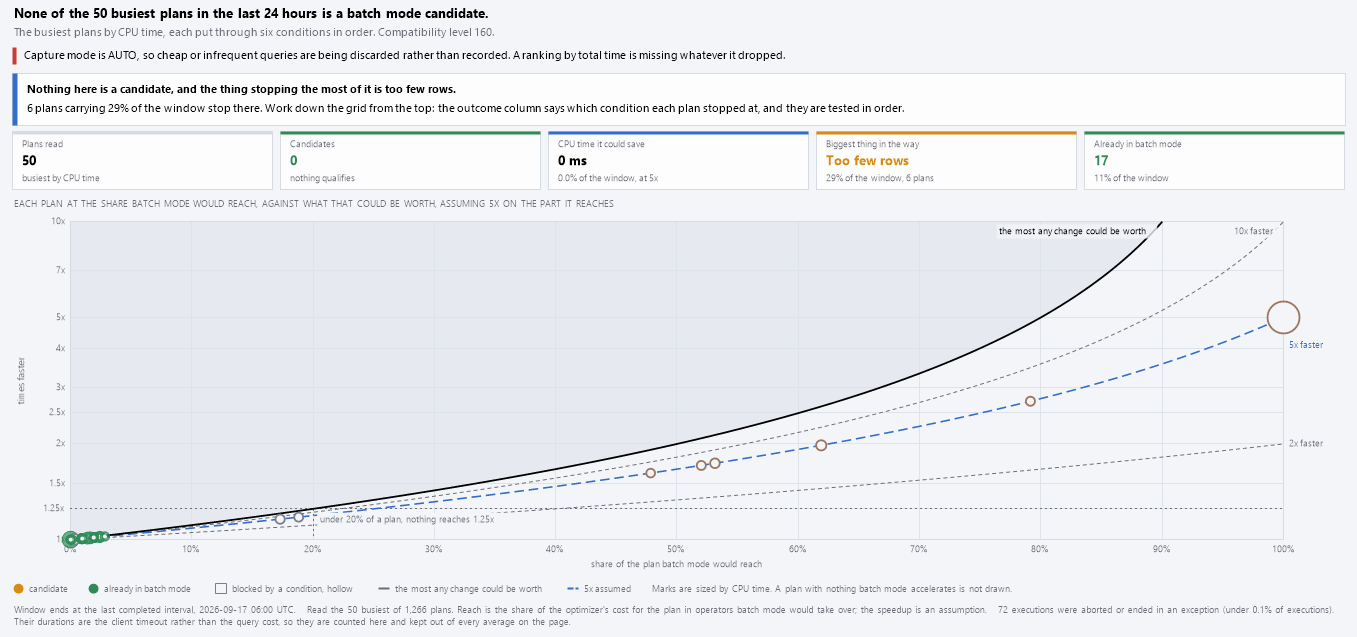Click the 2x faster curve label
Image resolution: width=1357 pixels, height=637 pixels.
tap(1306, 443)
